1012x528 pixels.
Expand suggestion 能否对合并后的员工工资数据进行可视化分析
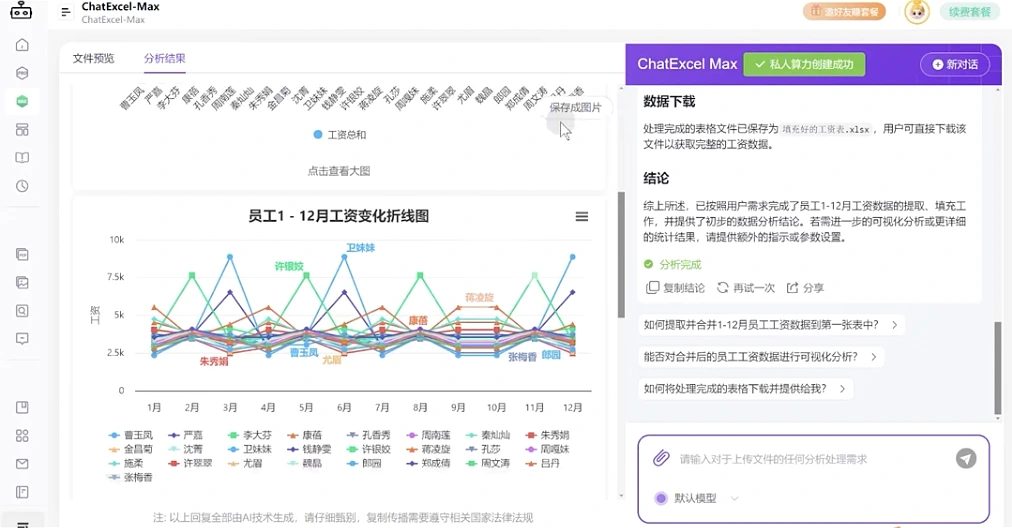click(761, 356)
